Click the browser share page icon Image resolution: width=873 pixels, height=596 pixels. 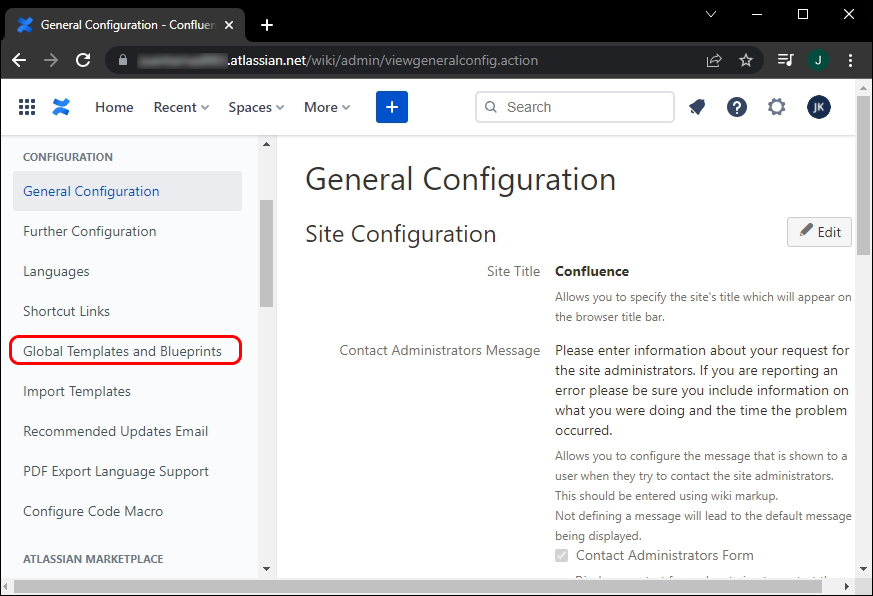714,60
